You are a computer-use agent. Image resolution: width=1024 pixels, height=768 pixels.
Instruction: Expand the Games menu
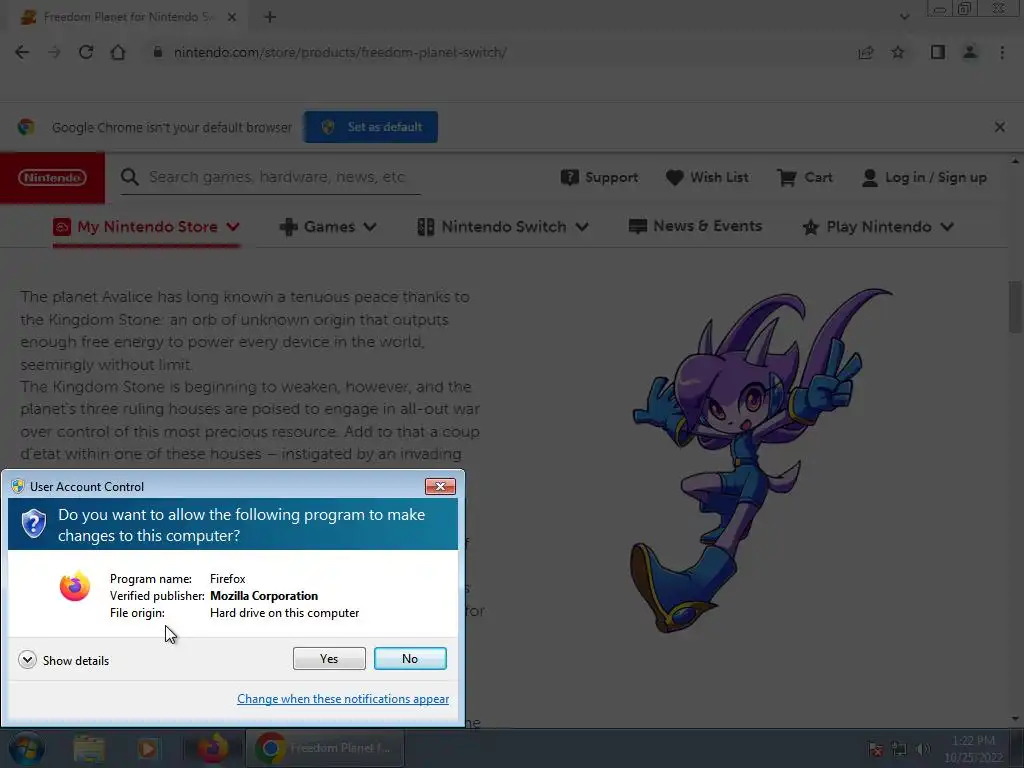coord(328,227)
